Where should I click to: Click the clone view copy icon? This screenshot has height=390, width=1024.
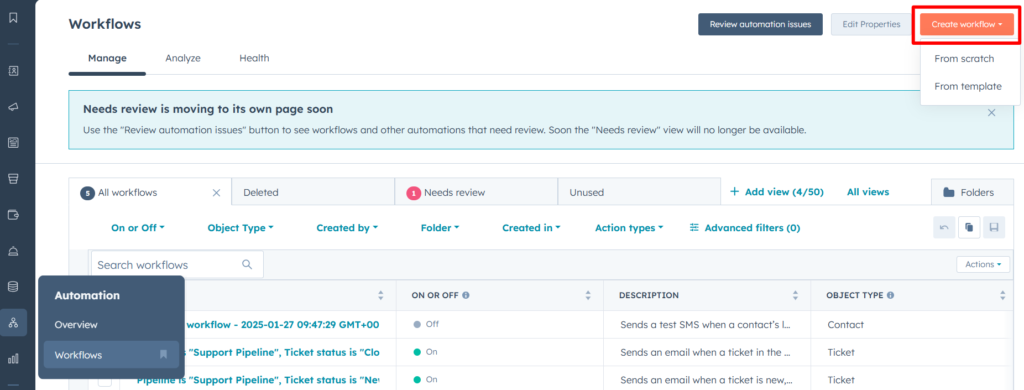[969, 227]
